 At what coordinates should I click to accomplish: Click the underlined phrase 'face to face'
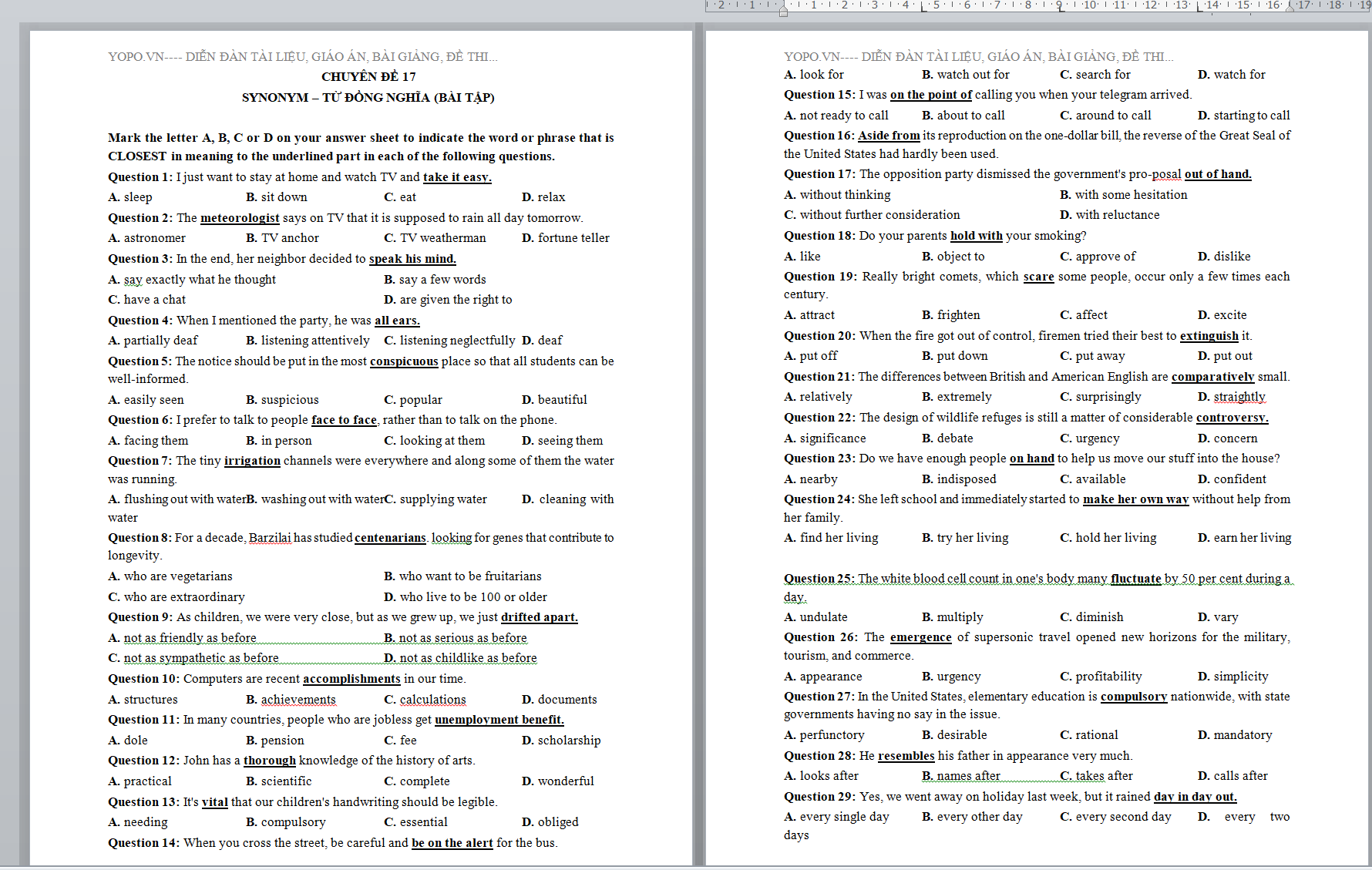click(x=344, y=420)
